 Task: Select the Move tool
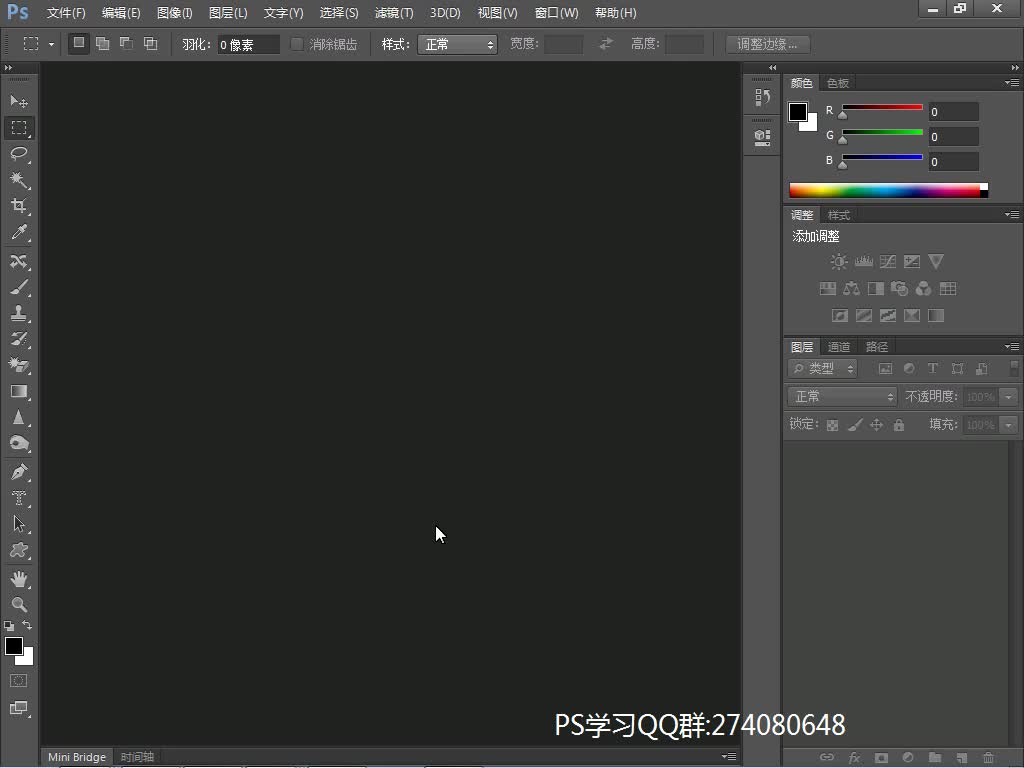point(19,102)
